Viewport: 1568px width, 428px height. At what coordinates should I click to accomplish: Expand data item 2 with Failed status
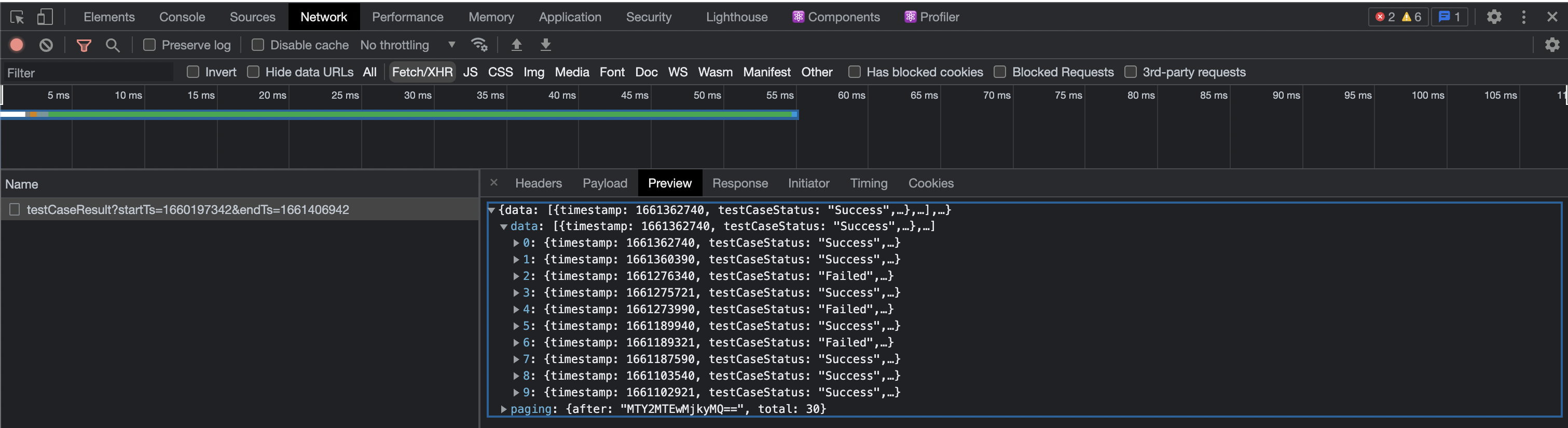tap(516, 276)
